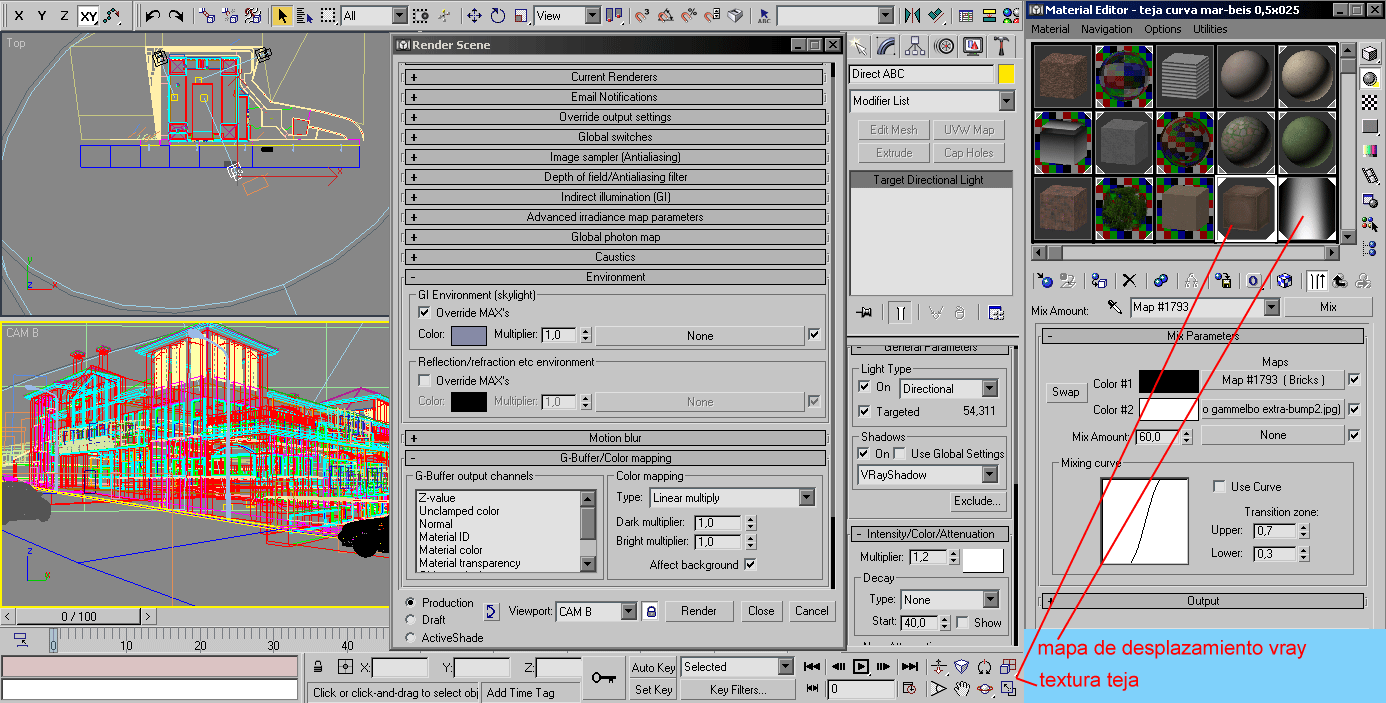
Task: Collapse the Environment rollout
Action: [615, 277]
